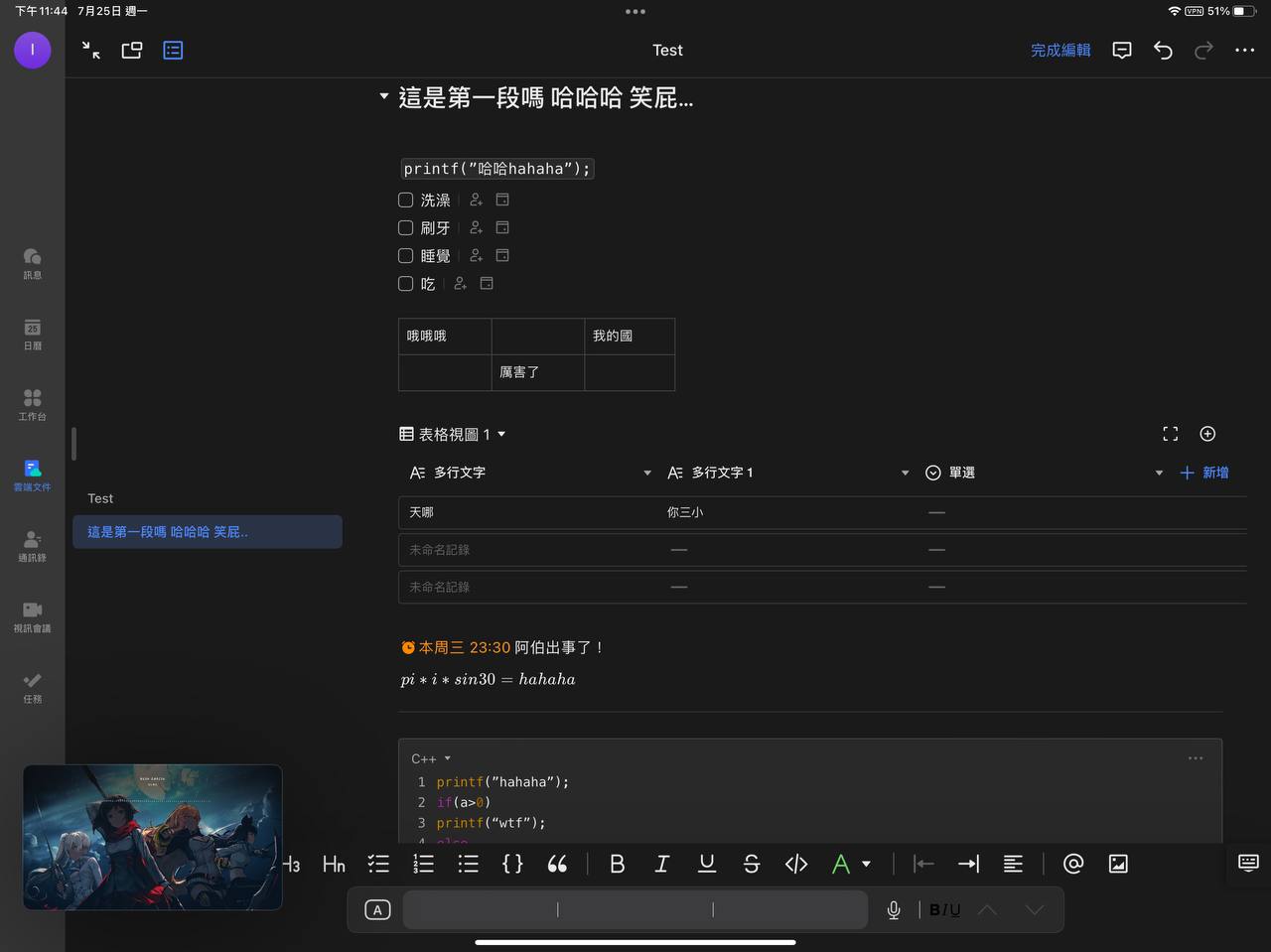Insert image using the picture icon
The image size is (1271, 952).
click(x=1118, y=864)
